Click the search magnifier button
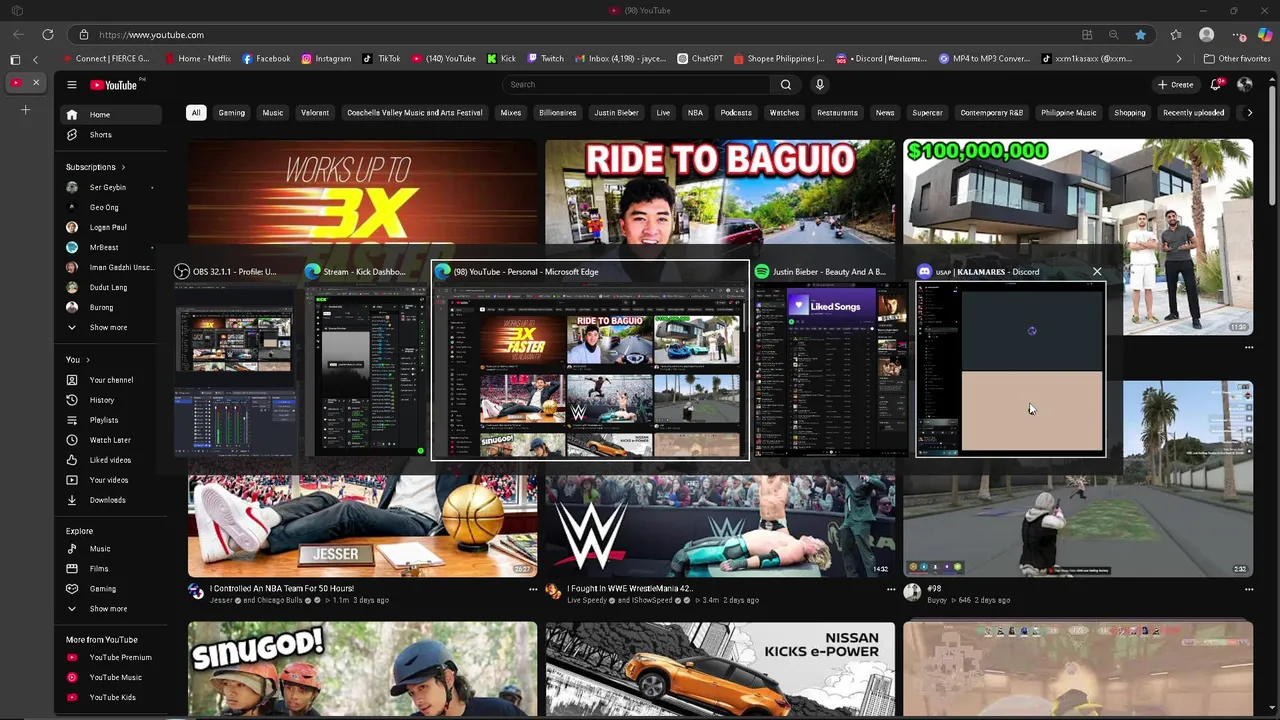 786,85
